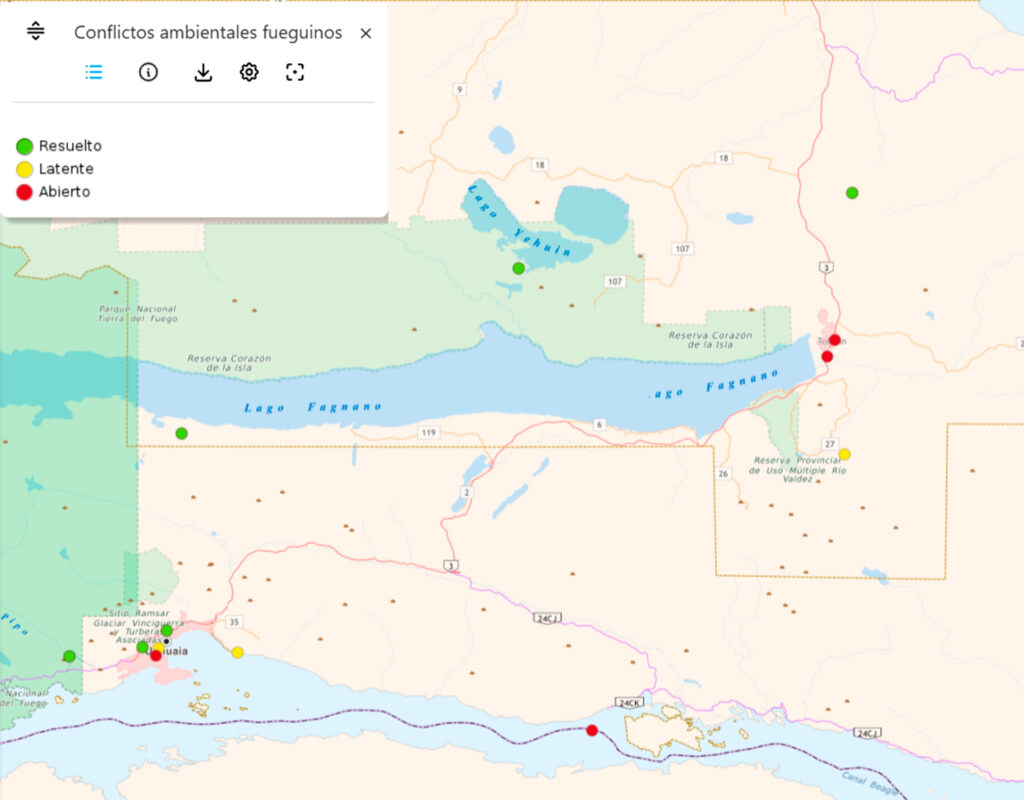Click the download layer icon
The width and height of the screenshot is (1024, 800).
203,72
